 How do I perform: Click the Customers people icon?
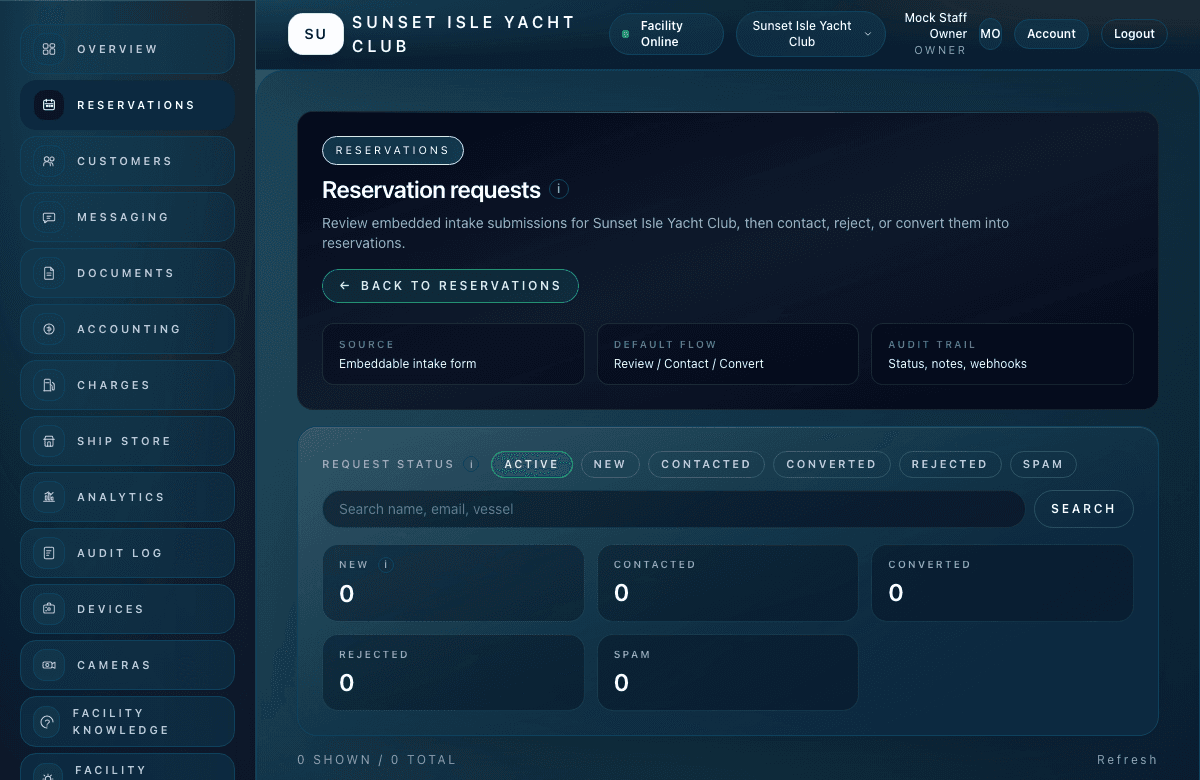(49, 161)
